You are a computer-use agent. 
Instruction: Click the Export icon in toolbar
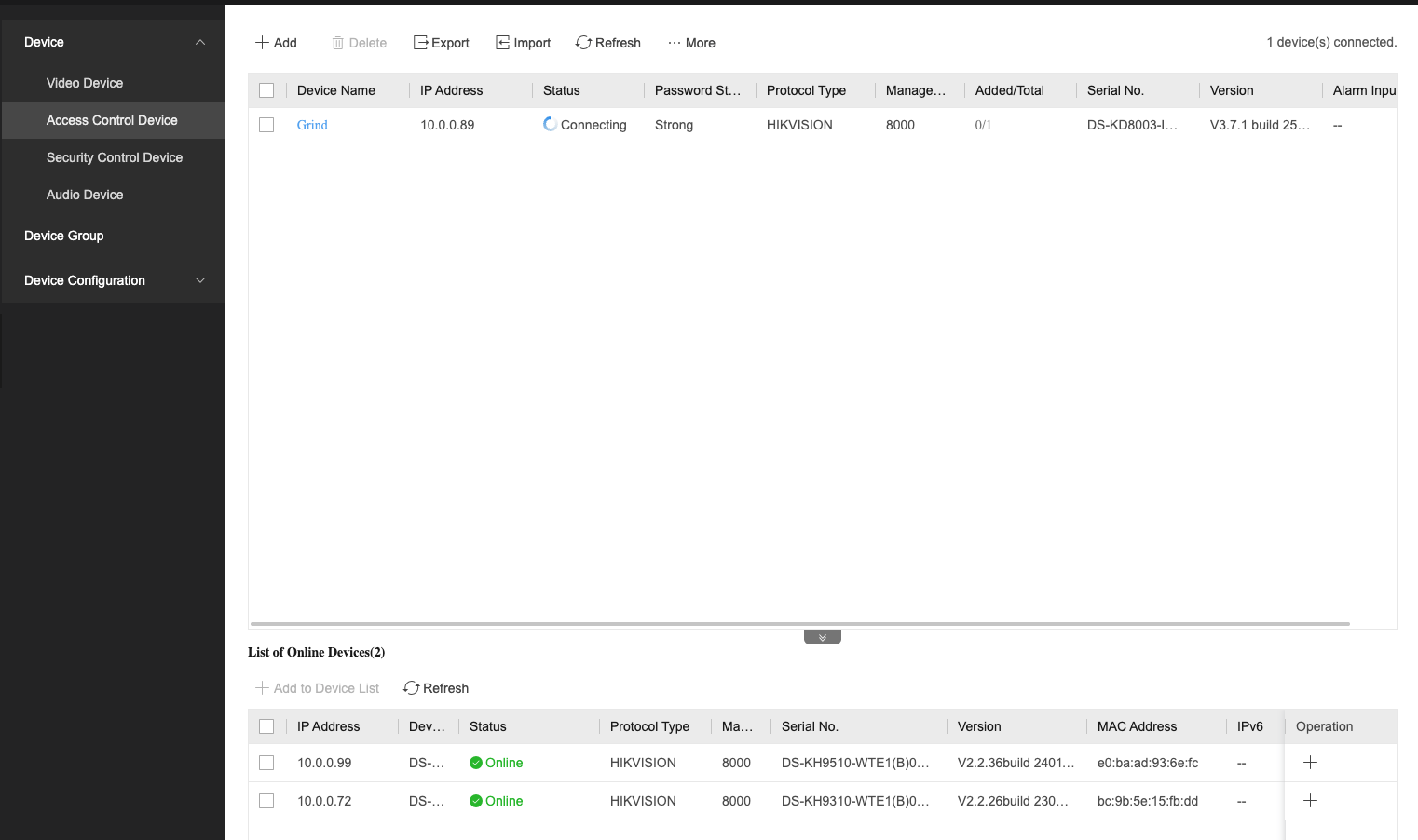(421, 43)
